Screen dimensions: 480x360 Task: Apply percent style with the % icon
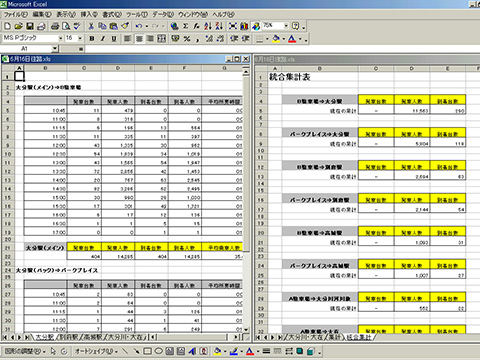coord(187,39)
